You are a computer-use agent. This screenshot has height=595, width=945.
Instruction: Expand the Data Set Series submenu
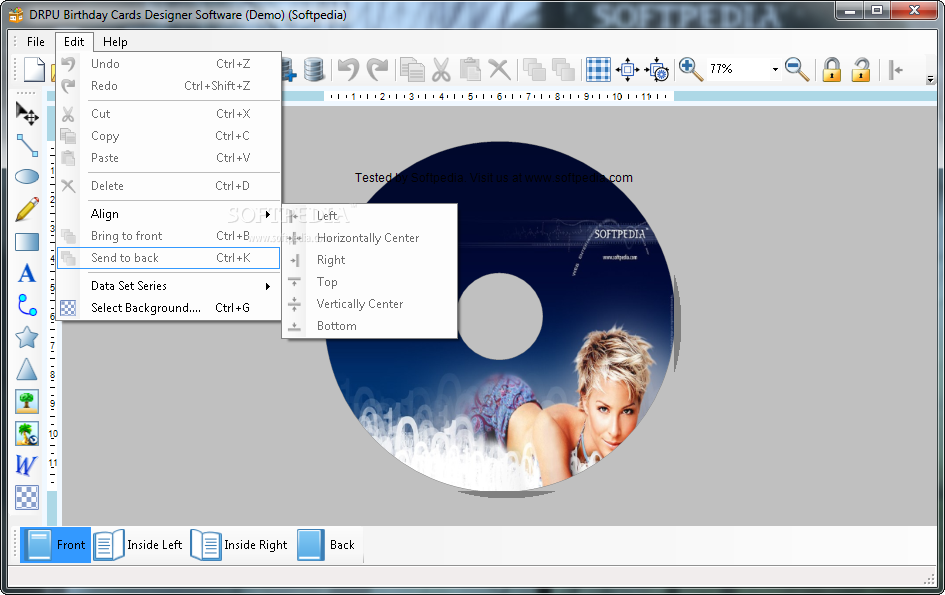169,286
